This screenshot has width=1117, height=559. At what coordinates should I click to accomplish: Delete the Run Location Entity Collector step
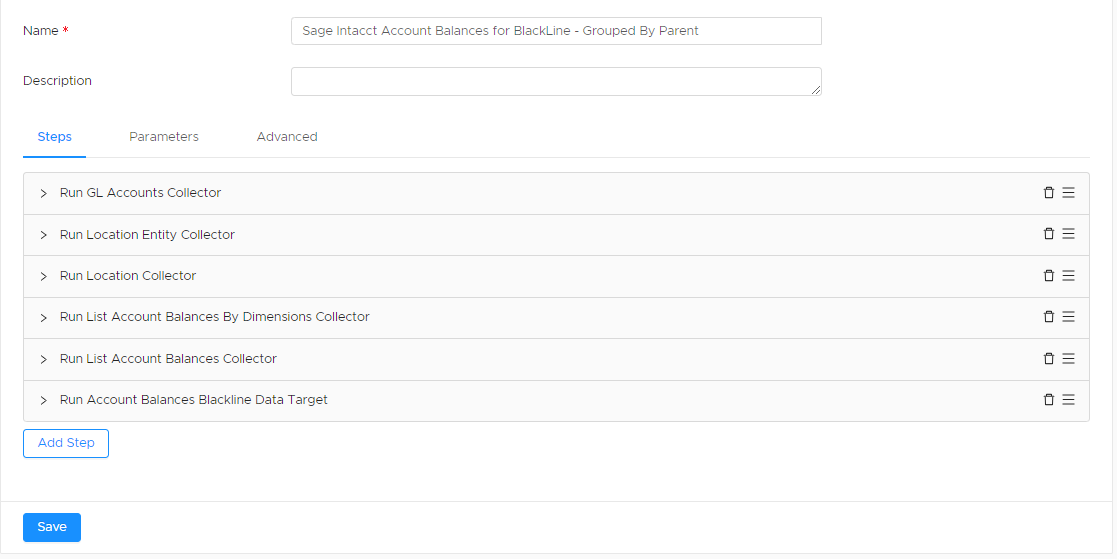click(x=1048, y=234)
